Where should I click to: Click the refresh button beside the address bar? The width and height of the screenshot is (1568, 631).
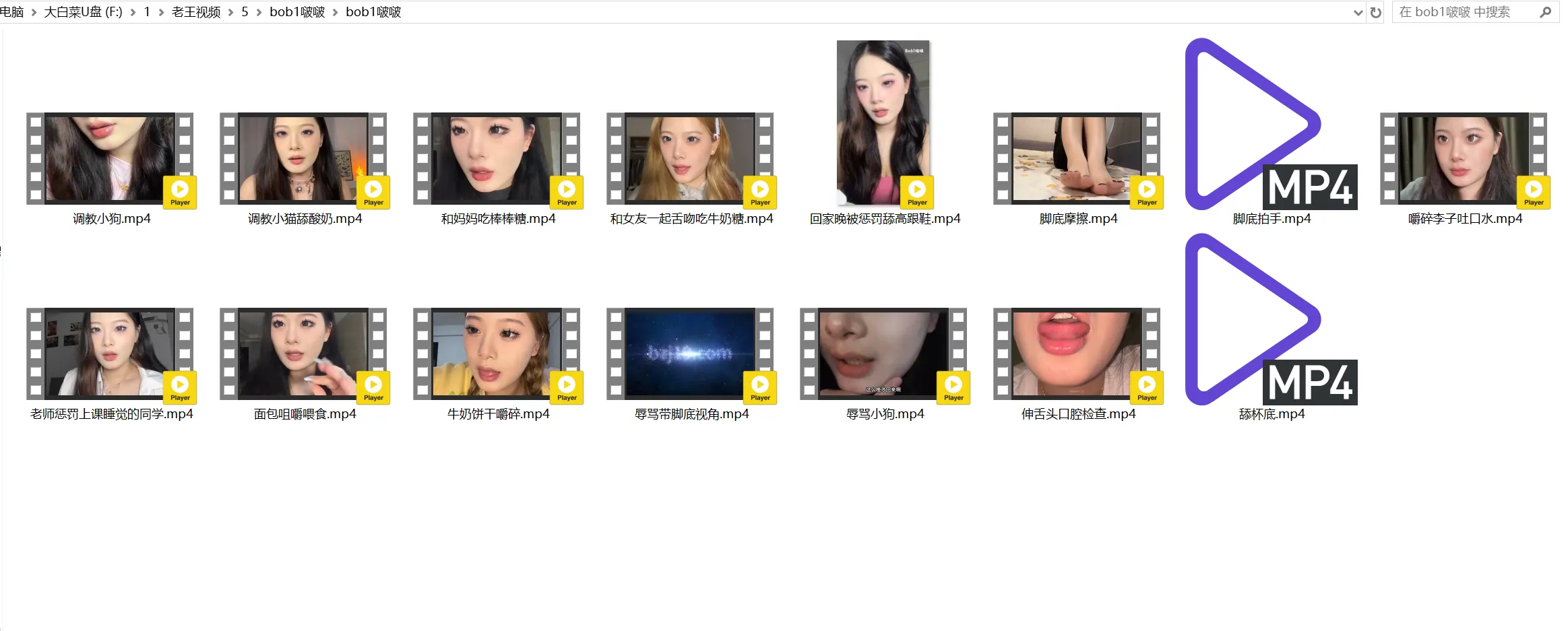pos(1375,12)
